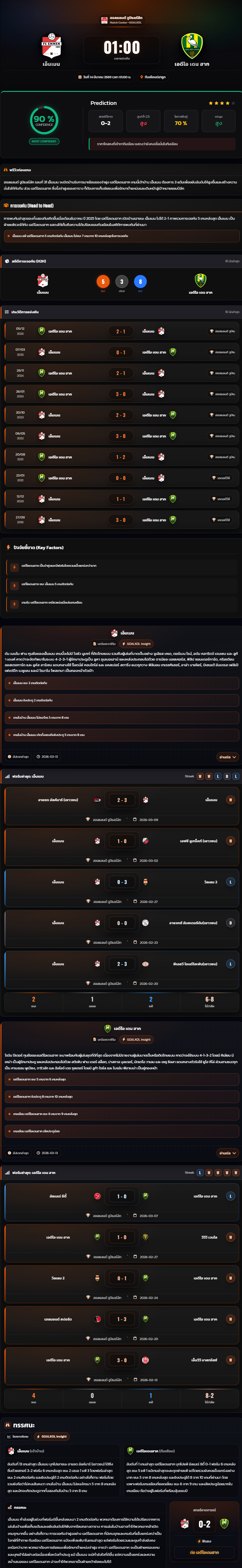Image resolution: width=242 pixels, height=1568 pixels.
Task: Expand the read-more dropdown in Emmen analysis
Action: point(227,757)
